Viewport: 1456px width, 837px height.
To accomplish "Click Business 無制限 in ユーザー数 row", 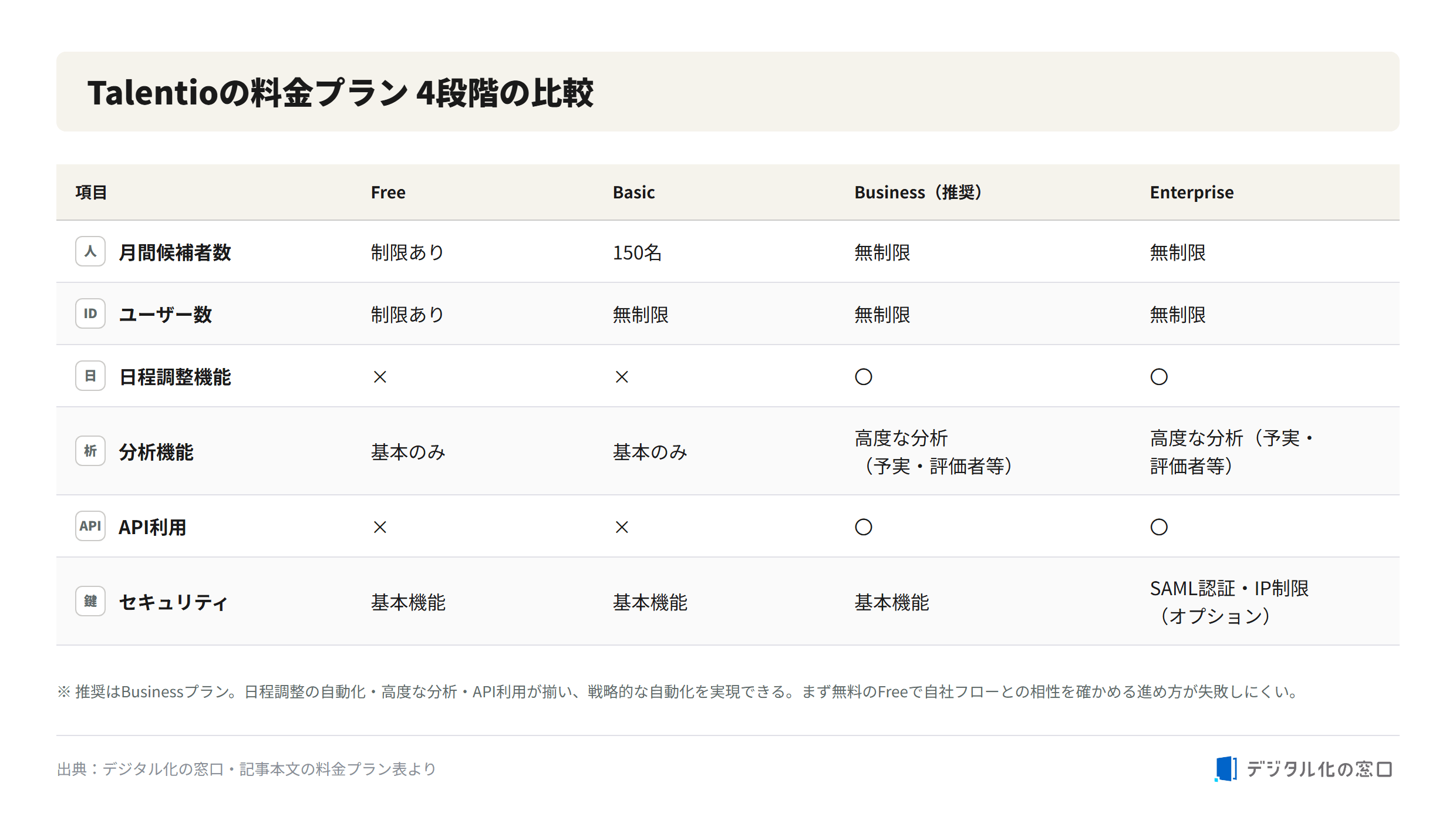I will [882, 315].
